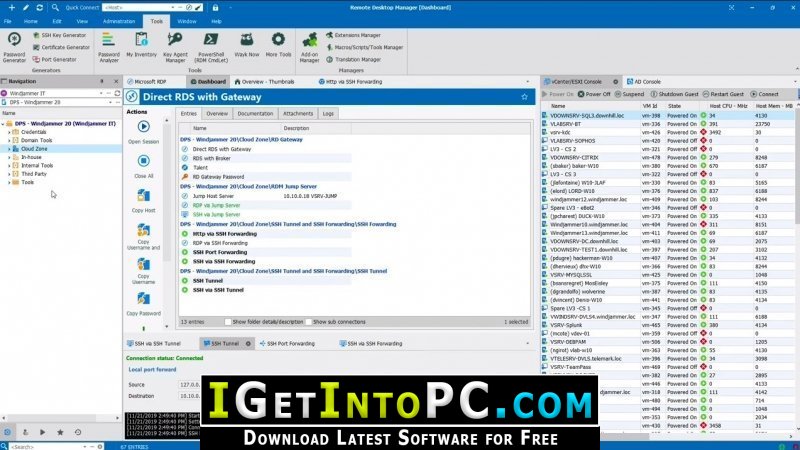Click Suspend button in vCenter console
Image resolution: width=800 pixels, height=450 pixels.
[629, 94]
